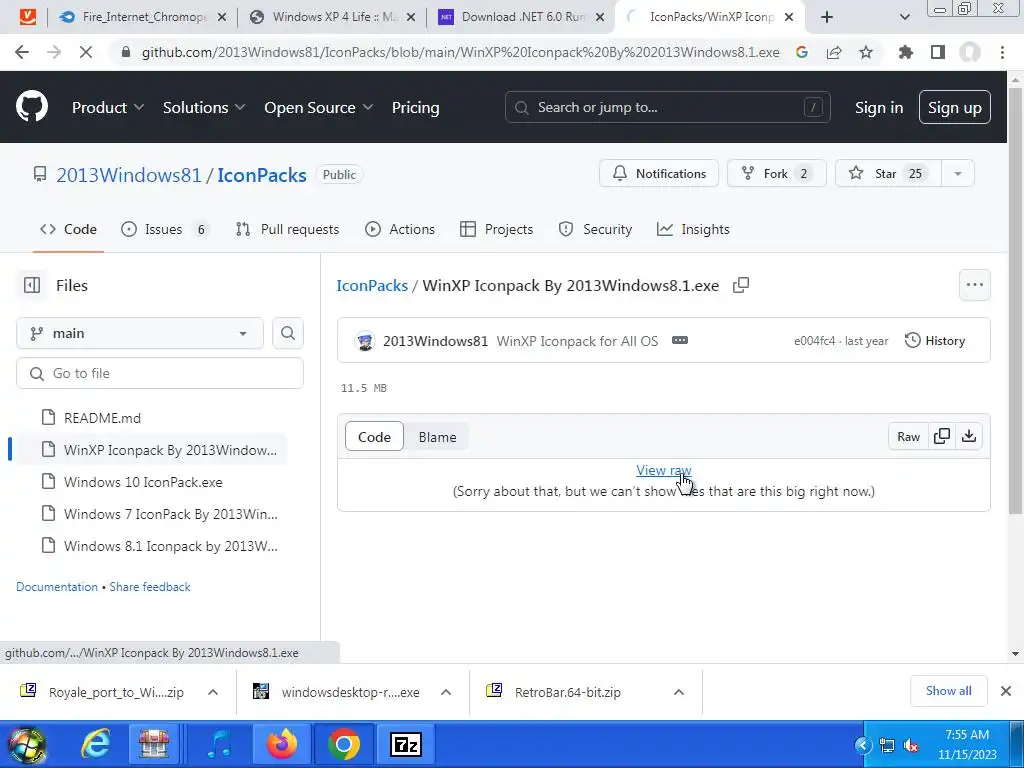Image resolution: width=1024 pixels, height=768 pixels.
Task: Click Sign in
Action: [879, 108]
